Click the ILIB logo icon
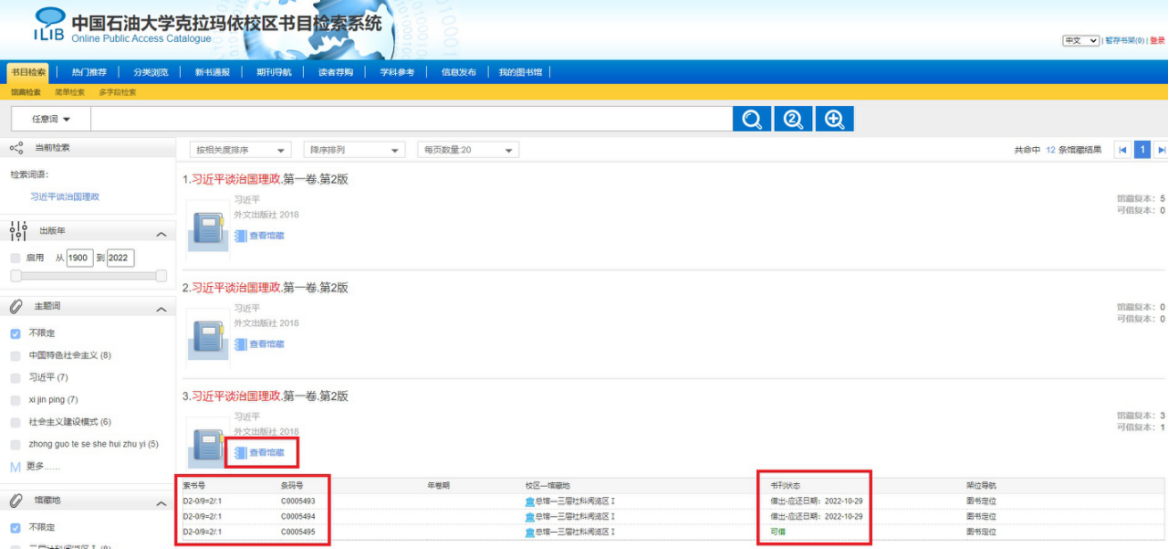 (49, 25)
